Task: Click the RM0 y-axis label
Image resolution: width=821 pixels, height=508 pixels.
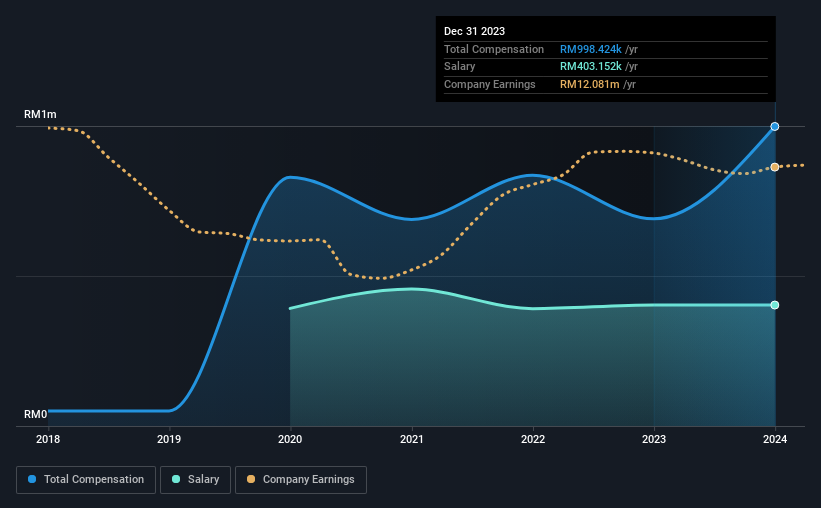Action: coord(36,414)
